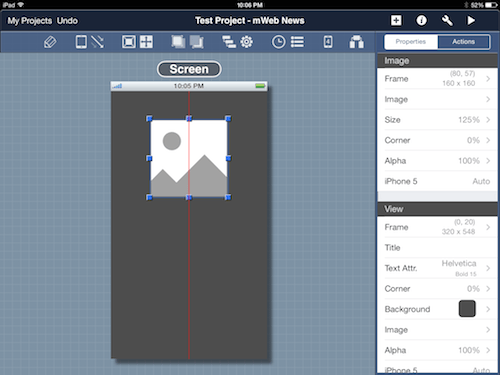Tap the Undo button
The width and height of the screenshot is (500, 375).
pos(67,21)
